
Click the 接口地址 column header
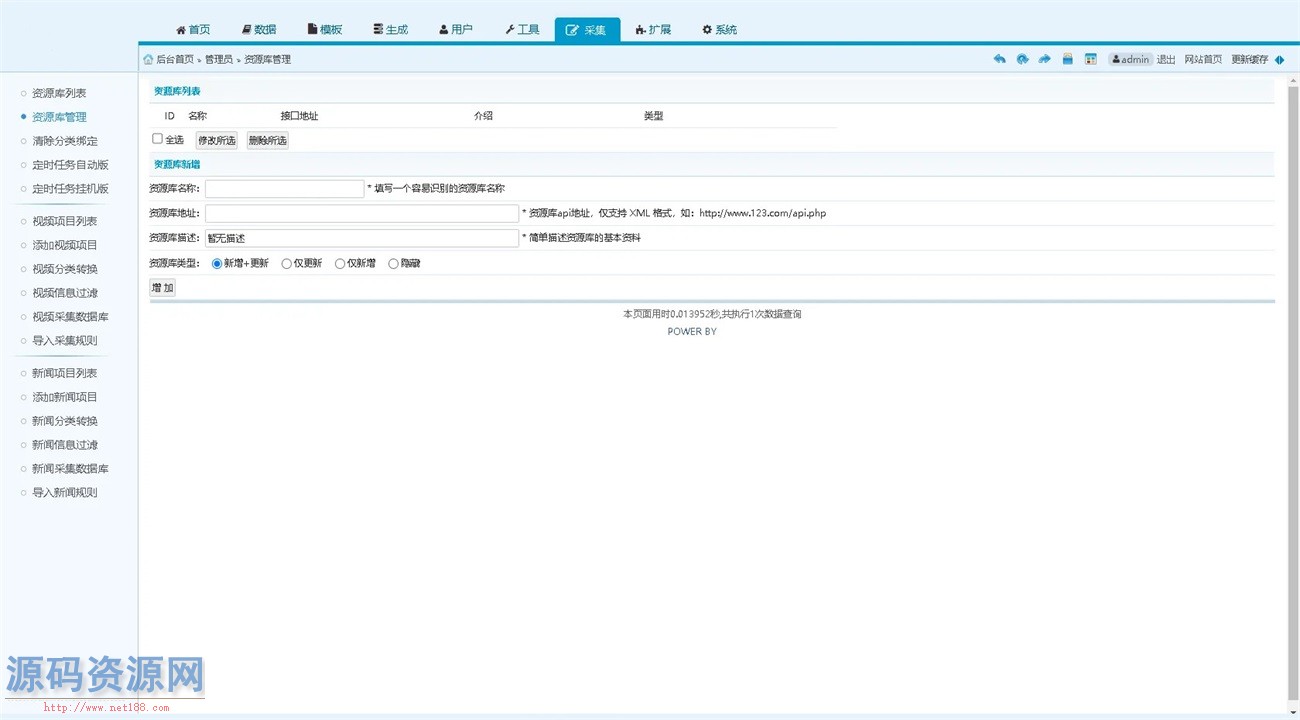coord(299,116)
